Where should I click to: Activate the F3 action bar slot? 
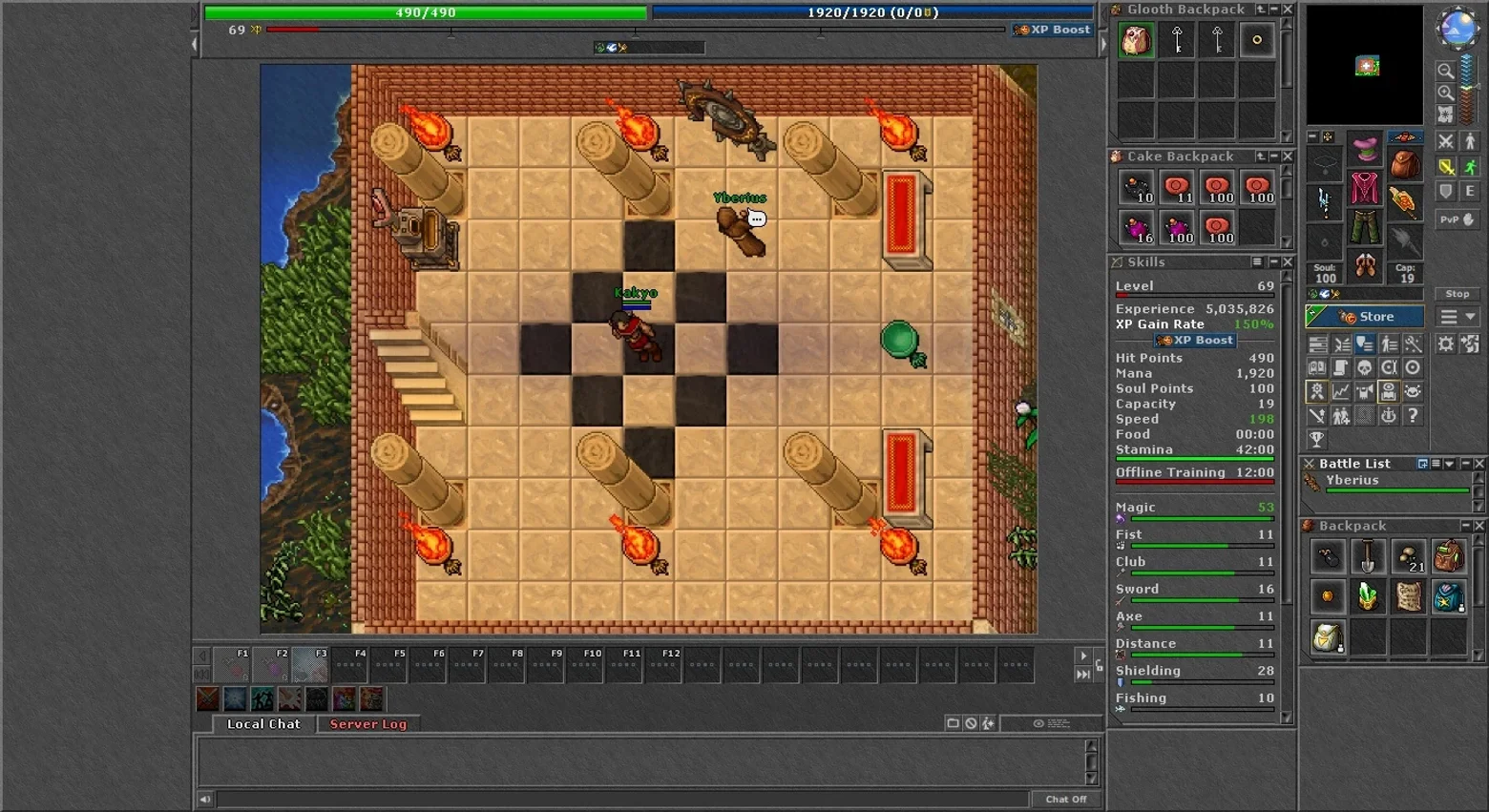tap(310, 665)
